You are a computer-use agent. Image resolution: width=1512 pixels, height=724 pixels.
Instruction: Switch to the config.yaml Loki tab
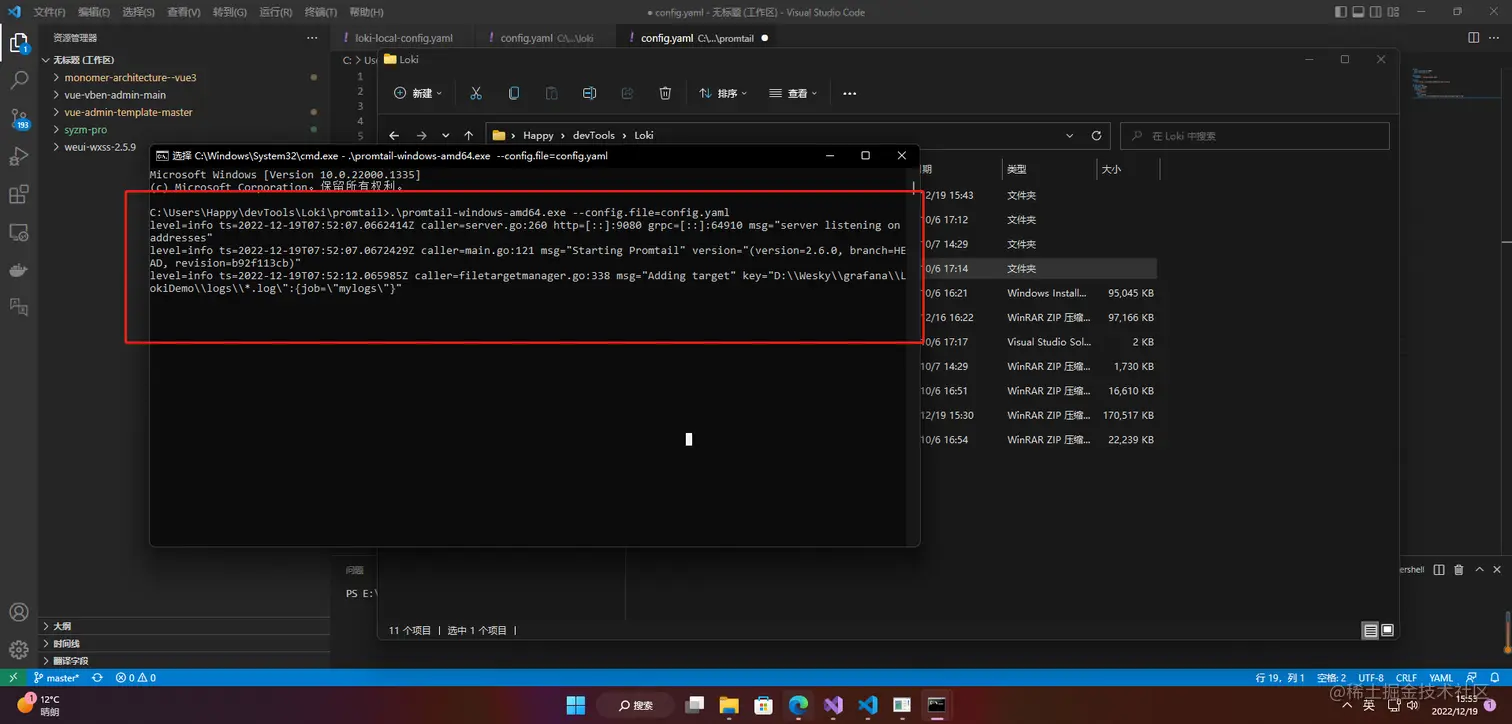[x=547, y=38]
